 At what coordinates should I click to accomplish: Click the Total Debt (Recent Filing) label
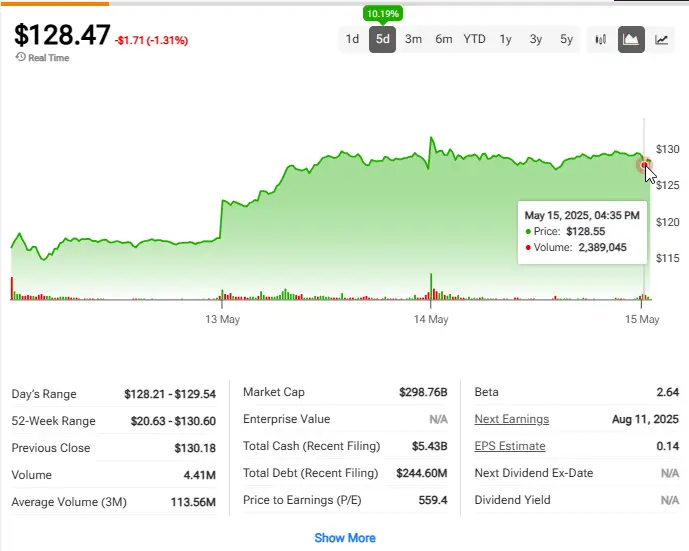(311, 473)
